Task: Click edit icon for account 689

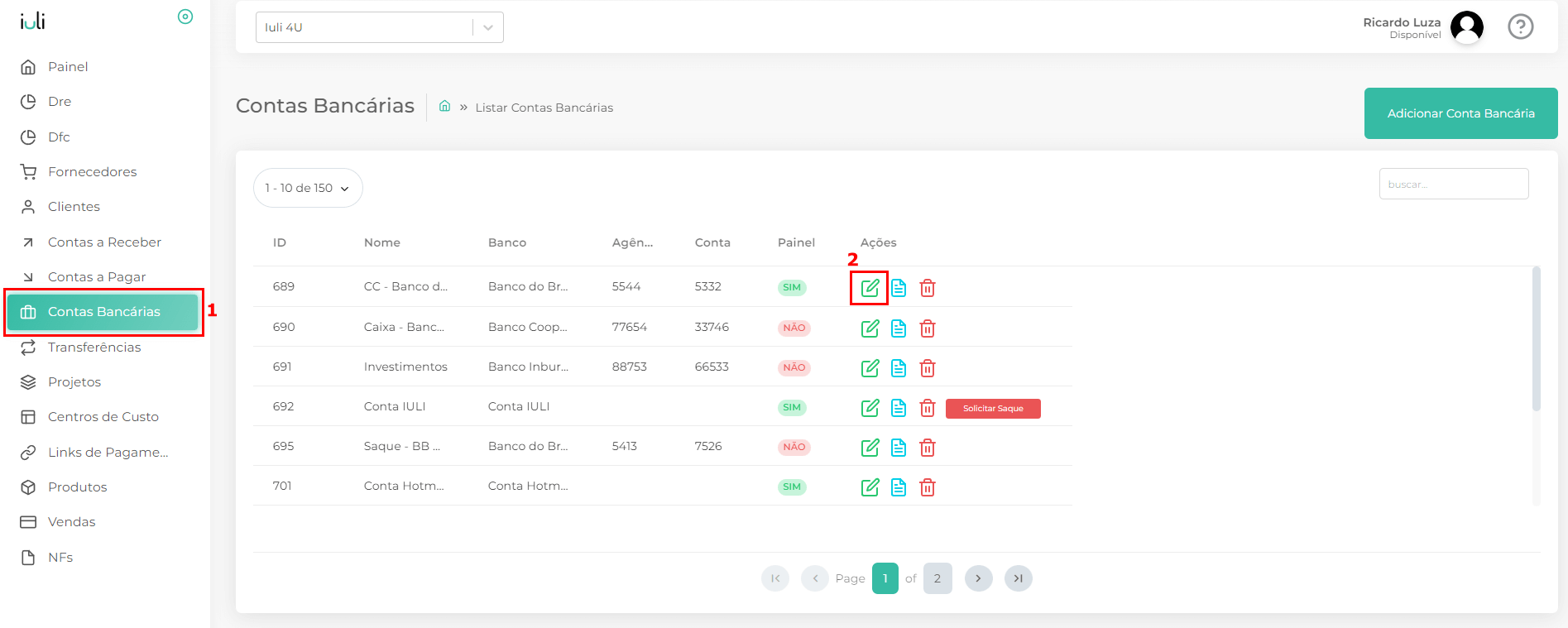Action: pyautogui.click(x=870, y=288)
